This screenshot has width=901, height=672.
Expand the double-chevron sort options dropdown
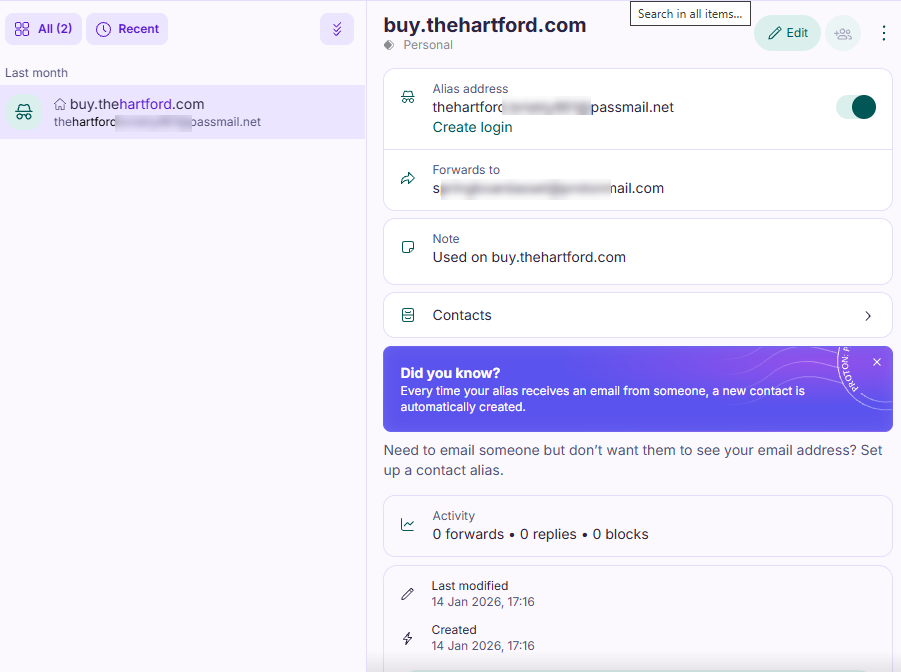(x=337, y=29)
